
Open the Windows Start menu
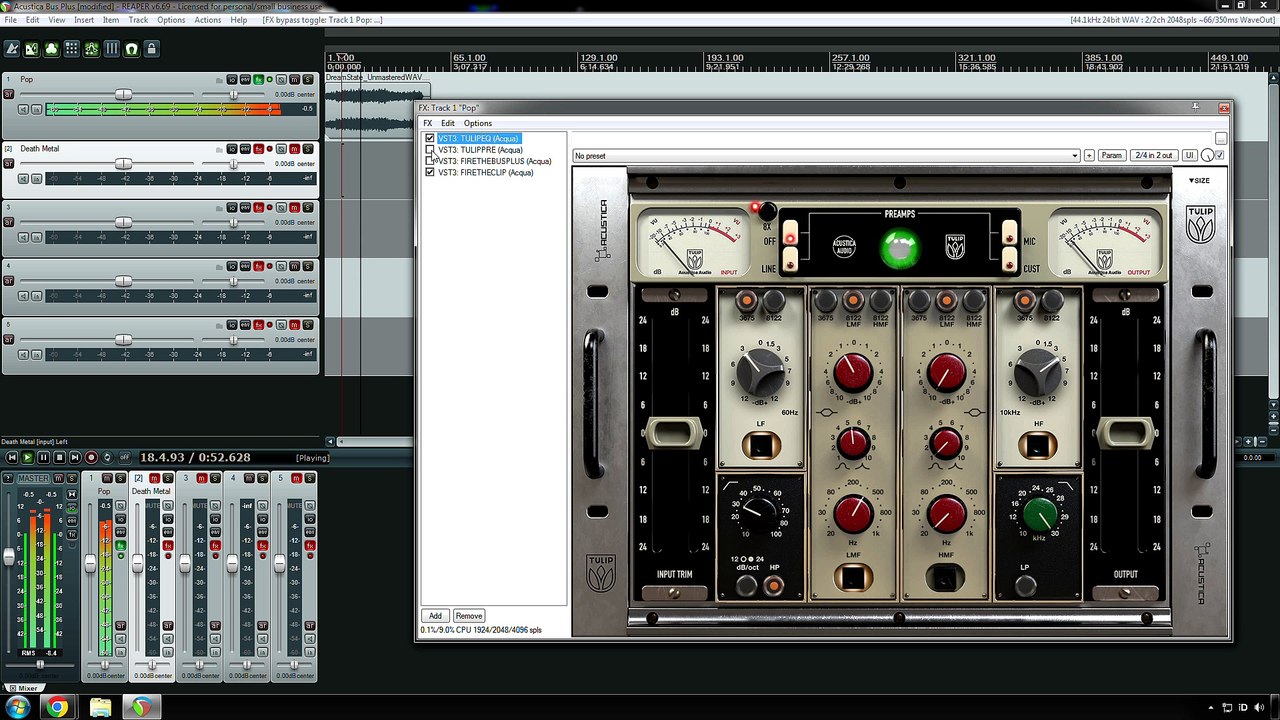click(x=17, y=708)
